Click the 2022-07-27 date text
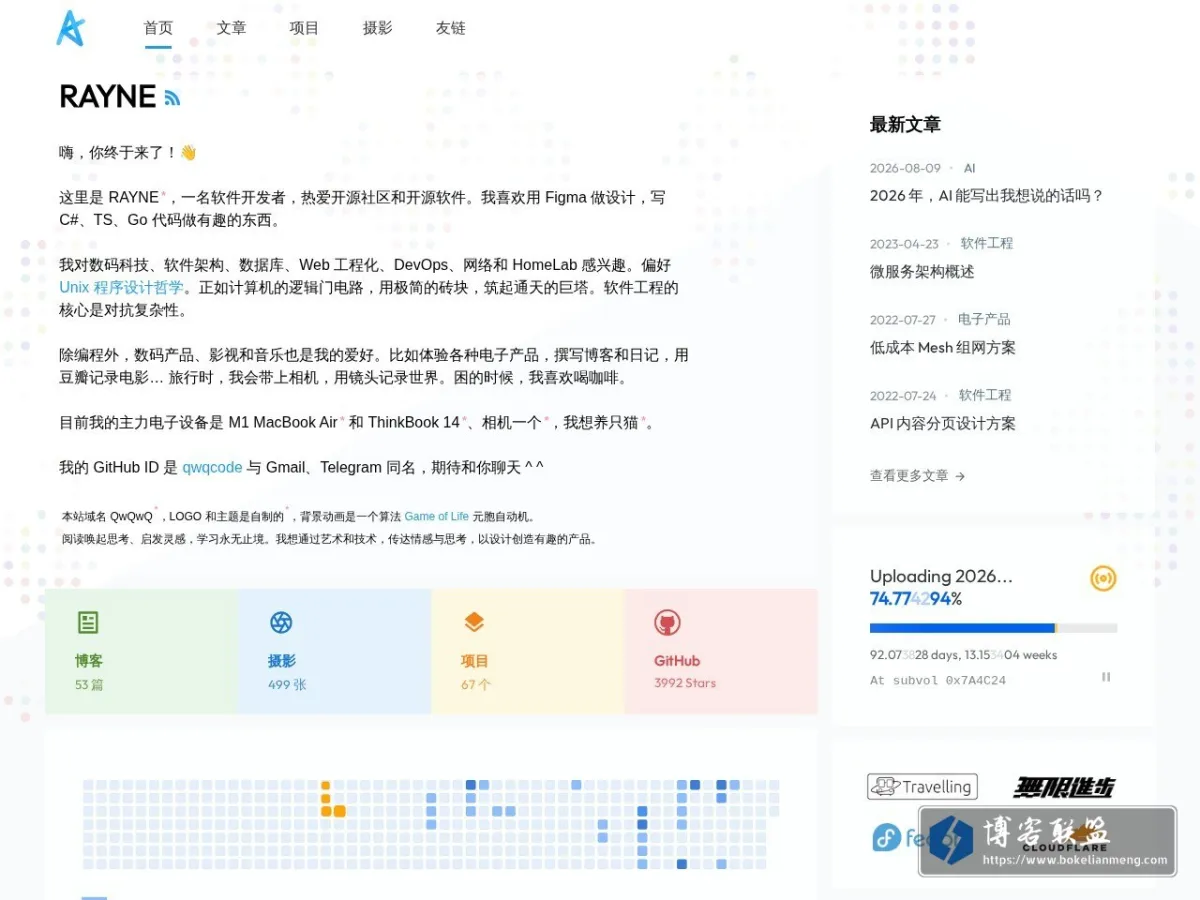The image size is (1200, 900). (x=903, y=320)
